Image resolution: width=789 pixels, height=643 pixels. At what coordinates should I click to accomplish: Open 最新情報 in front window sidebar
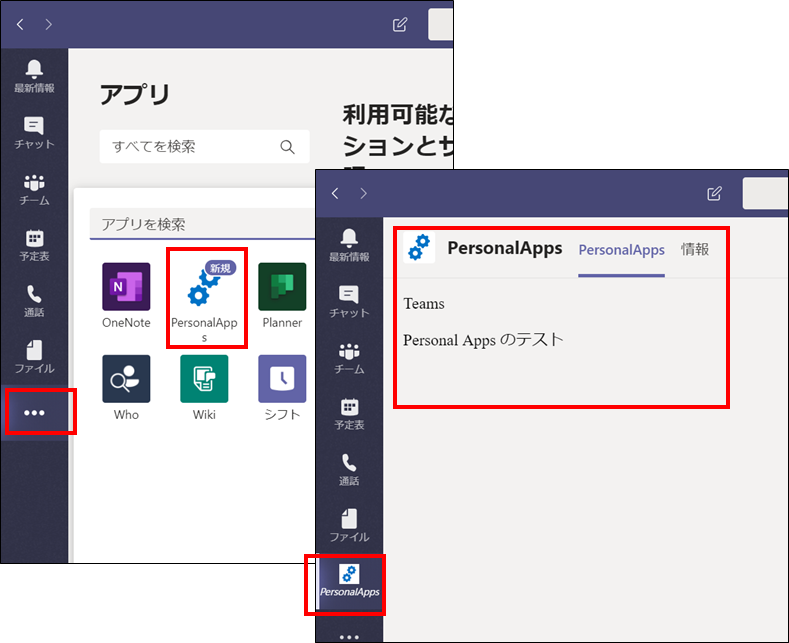tap(349, 245)
